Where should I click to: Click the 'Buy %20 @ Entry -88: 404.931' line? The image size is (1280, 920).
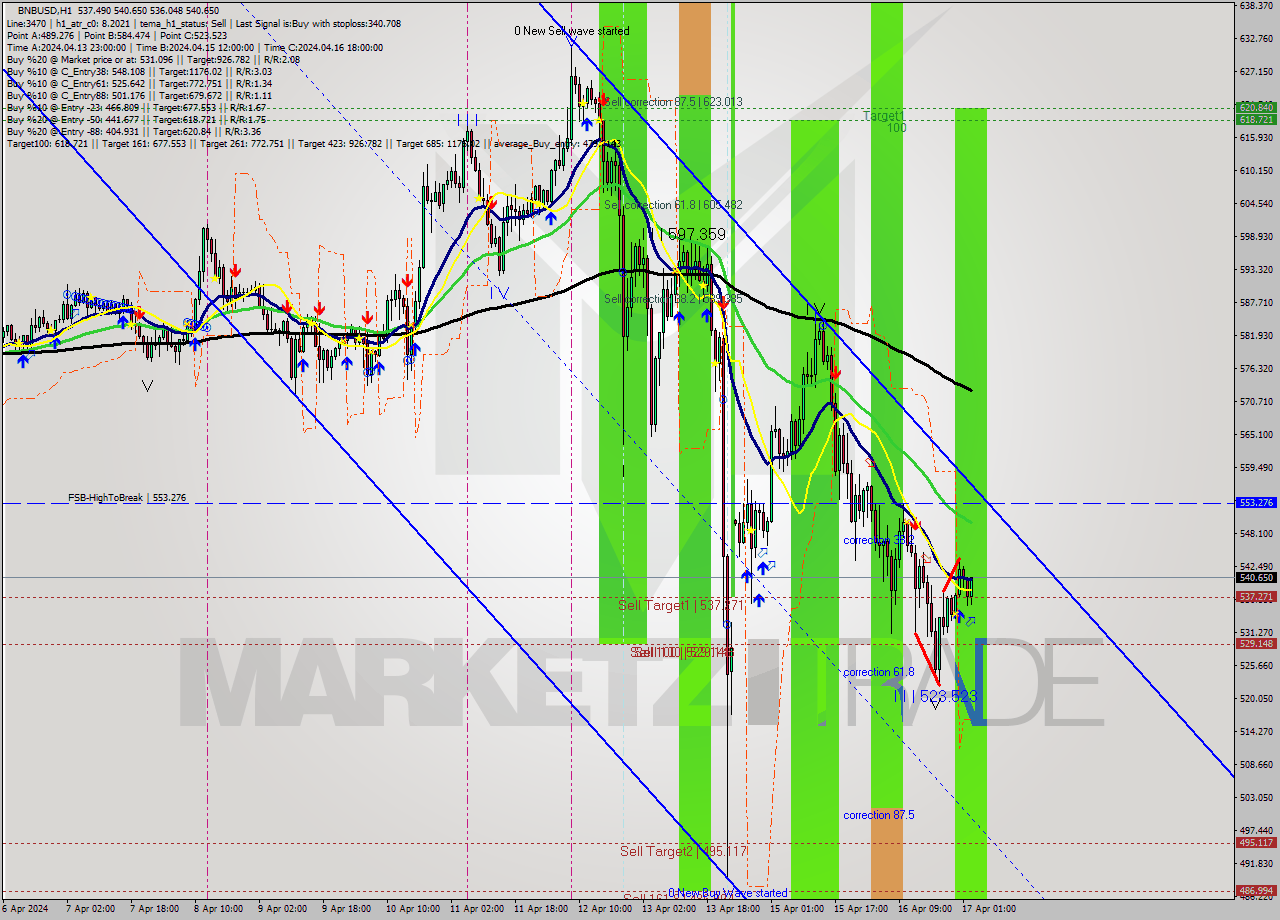pos(134,131)
